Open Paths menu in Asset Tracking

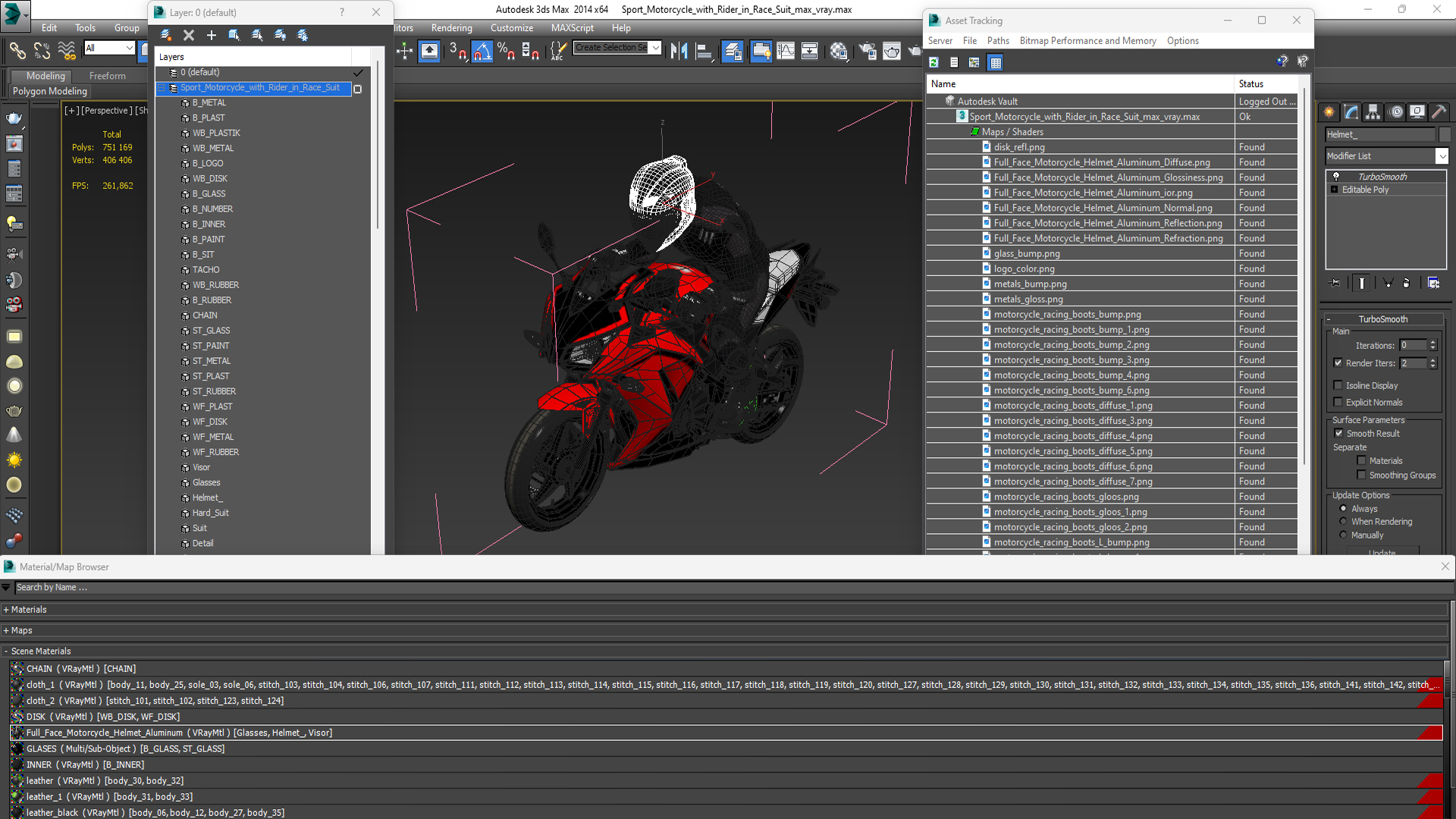998,41
